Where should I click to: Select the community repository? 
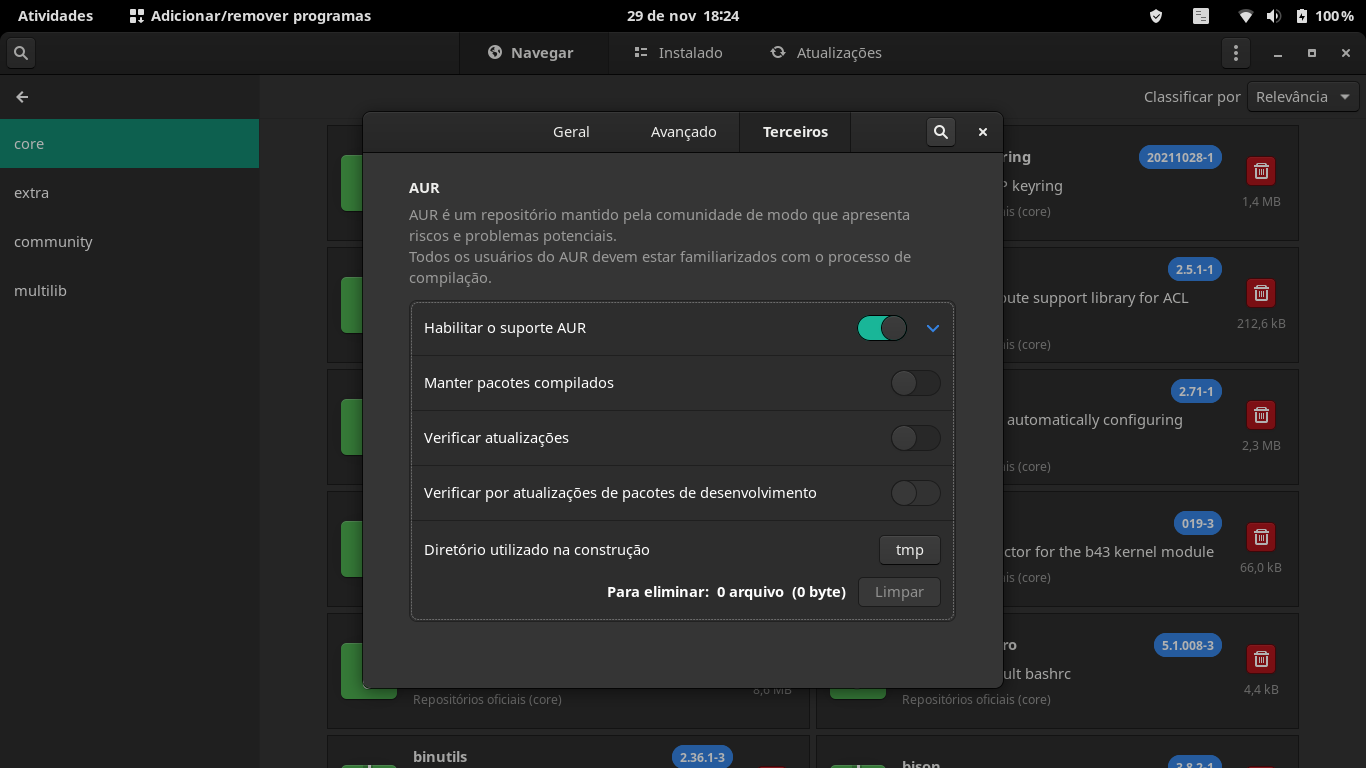(x=129, y=242)
